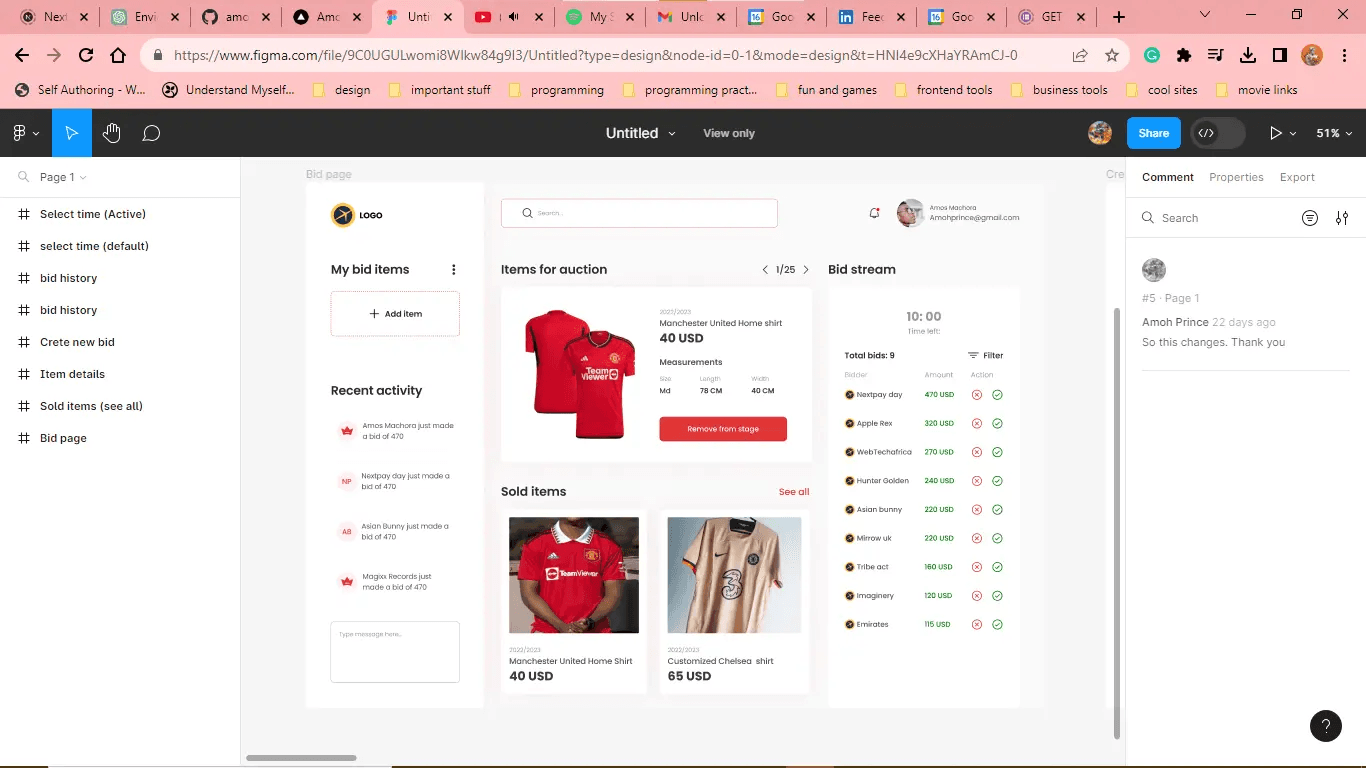Click accept check for Apple Rex bid

pos(997,423)
